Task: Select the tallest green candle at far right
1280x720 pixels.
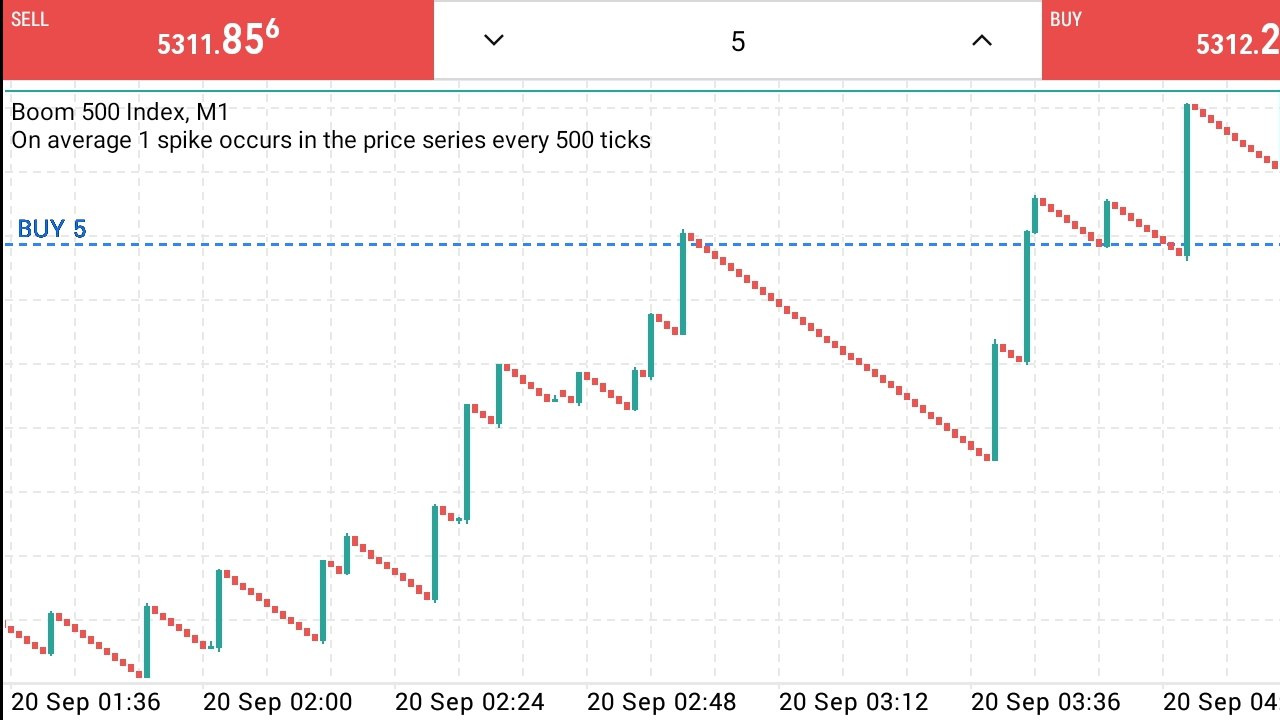Action: pos(1187,181)
